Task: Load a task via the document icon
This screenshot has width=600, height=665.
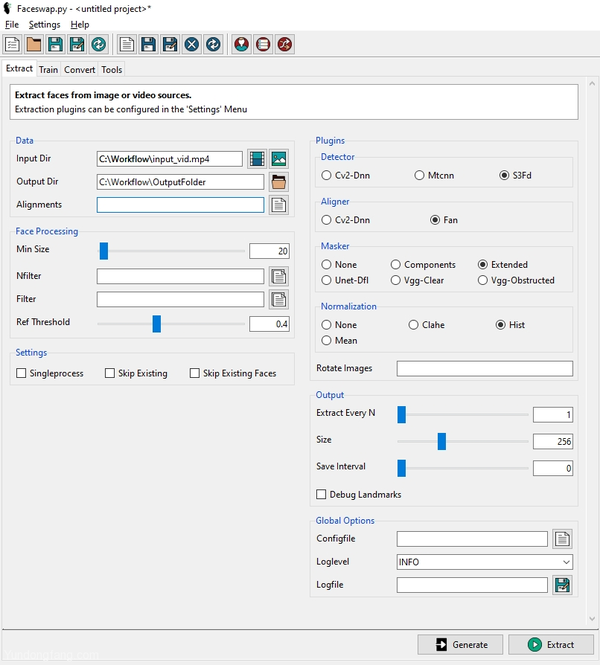Action: [127, 44]
